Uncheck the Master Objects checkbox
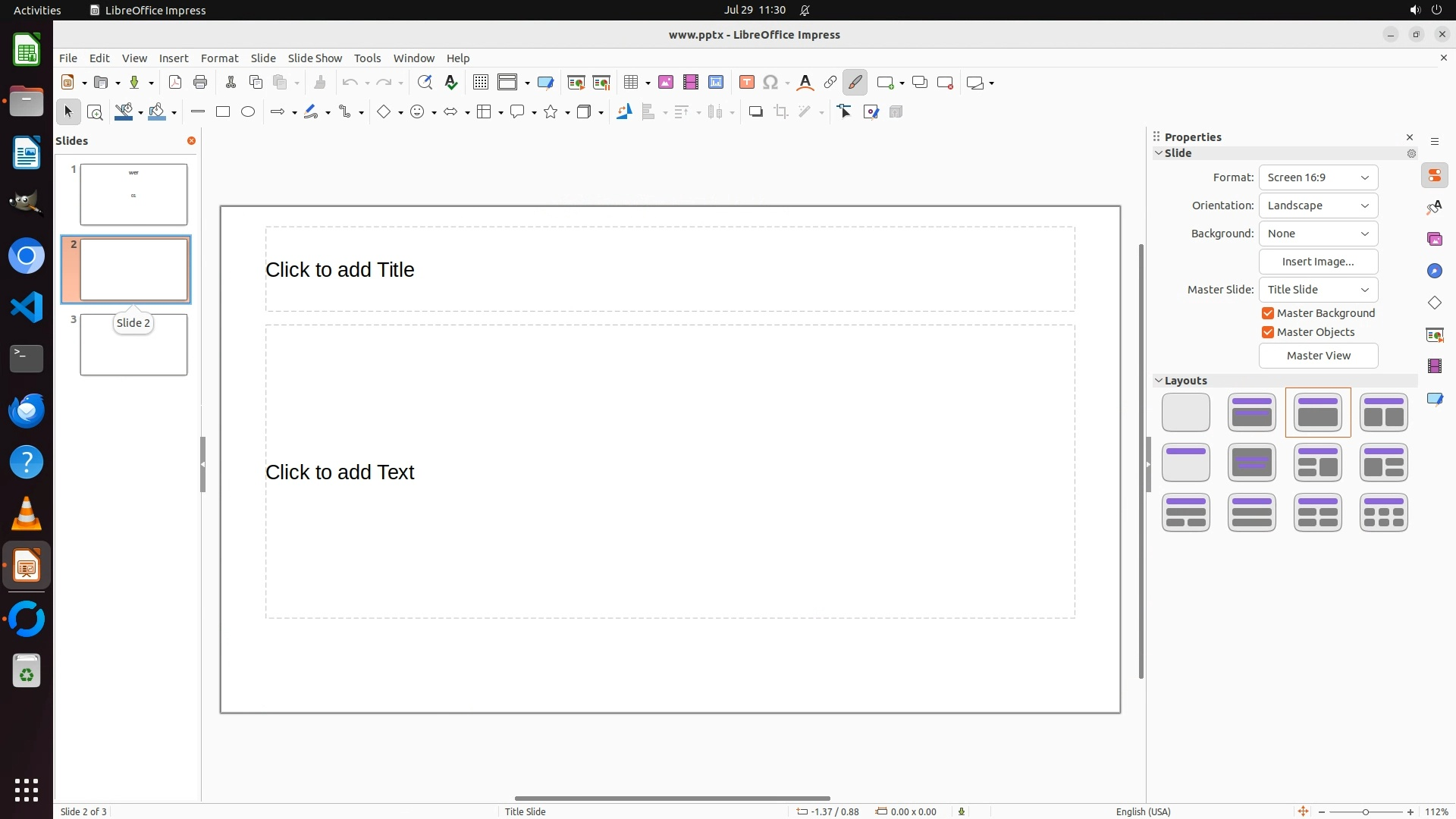This screenshot has height=819, width=1456. click(x=1268, y=332)
